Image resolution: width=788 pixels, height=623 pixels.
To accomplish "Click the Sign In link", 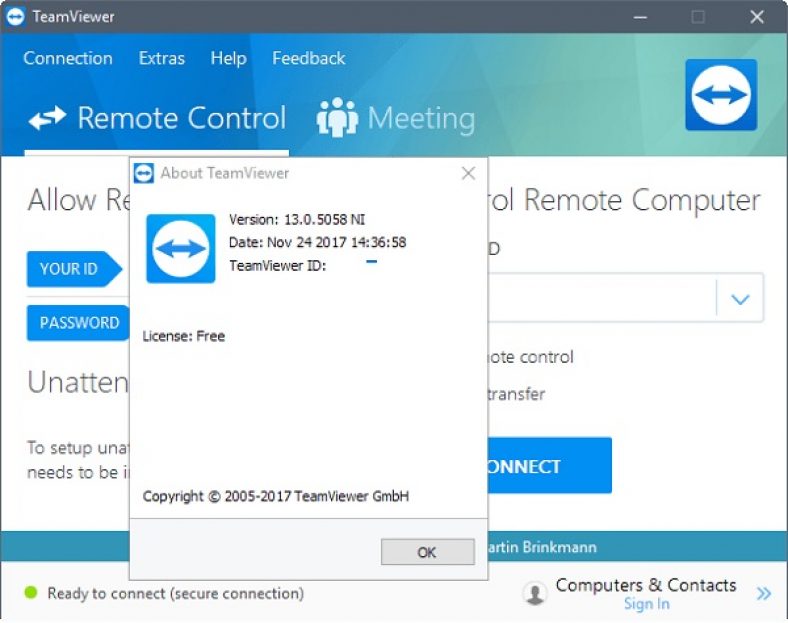I will click(x=646, y=603).
